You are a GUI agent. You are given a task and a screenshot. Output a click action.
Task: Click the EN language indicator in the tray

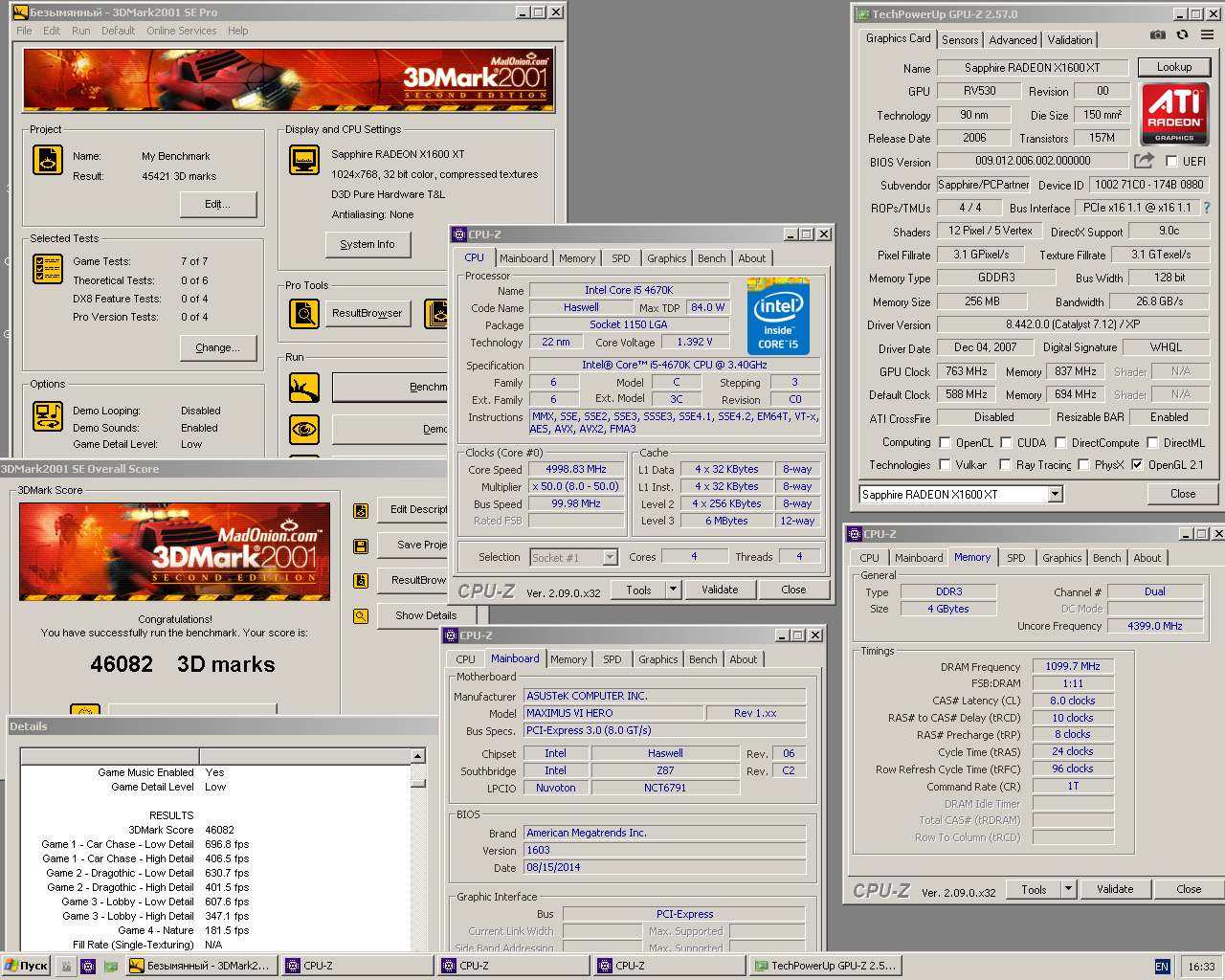pyautogui.click(x=1162, y=967)
